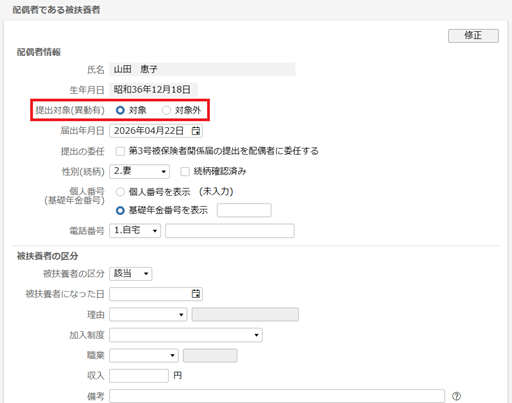Click the 生年月日 value 昭和36年12月18日

153,90
